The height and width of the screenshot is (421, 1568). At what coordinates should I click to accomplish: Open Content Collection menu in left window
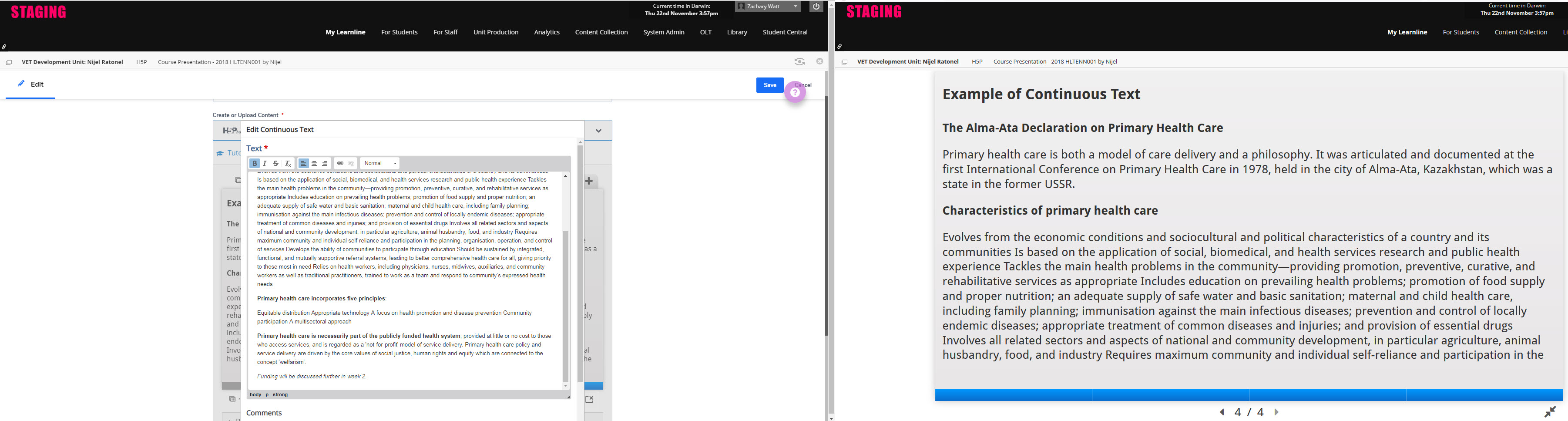pos(601,32)
